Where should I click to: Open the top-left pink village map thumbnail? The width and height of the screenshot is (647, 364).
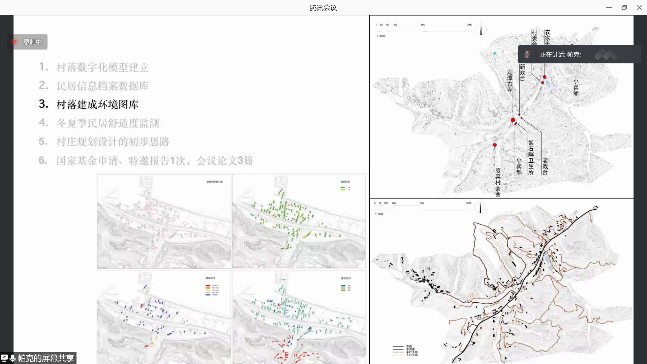(164, 221)
